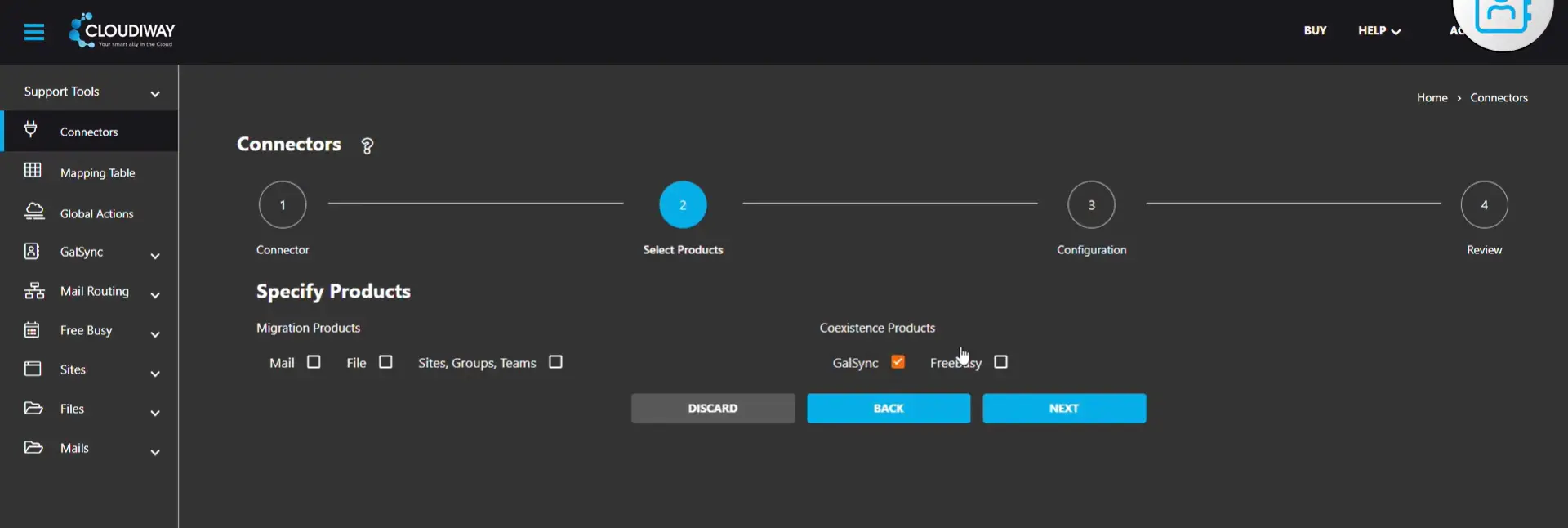Viewport: 1568px width, 528px height.
Task: Follow the Connectors breadcrumb link
Action: [1499, 97]
